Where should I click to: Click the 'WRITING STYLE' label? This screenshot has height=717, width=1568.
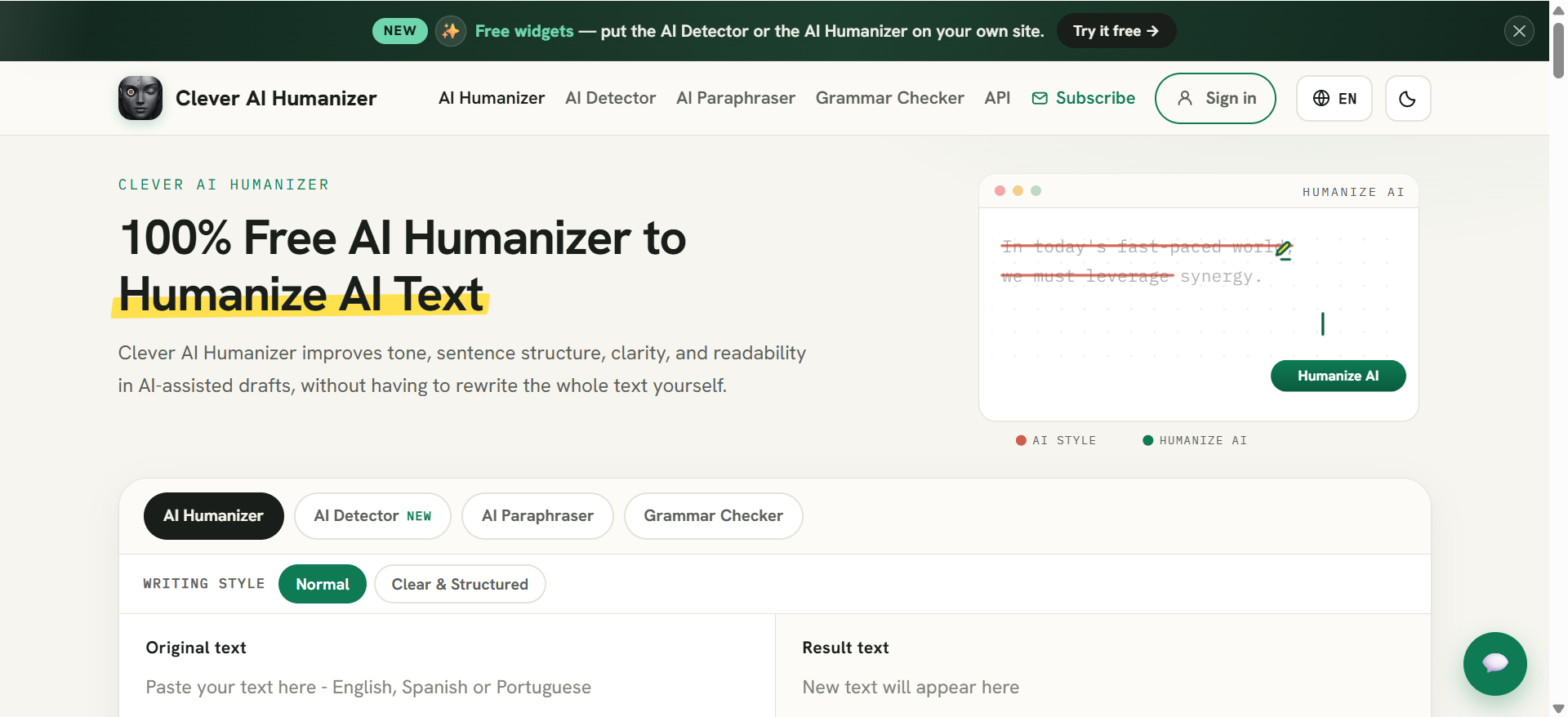pyautogui.click(x=204, y=584)
